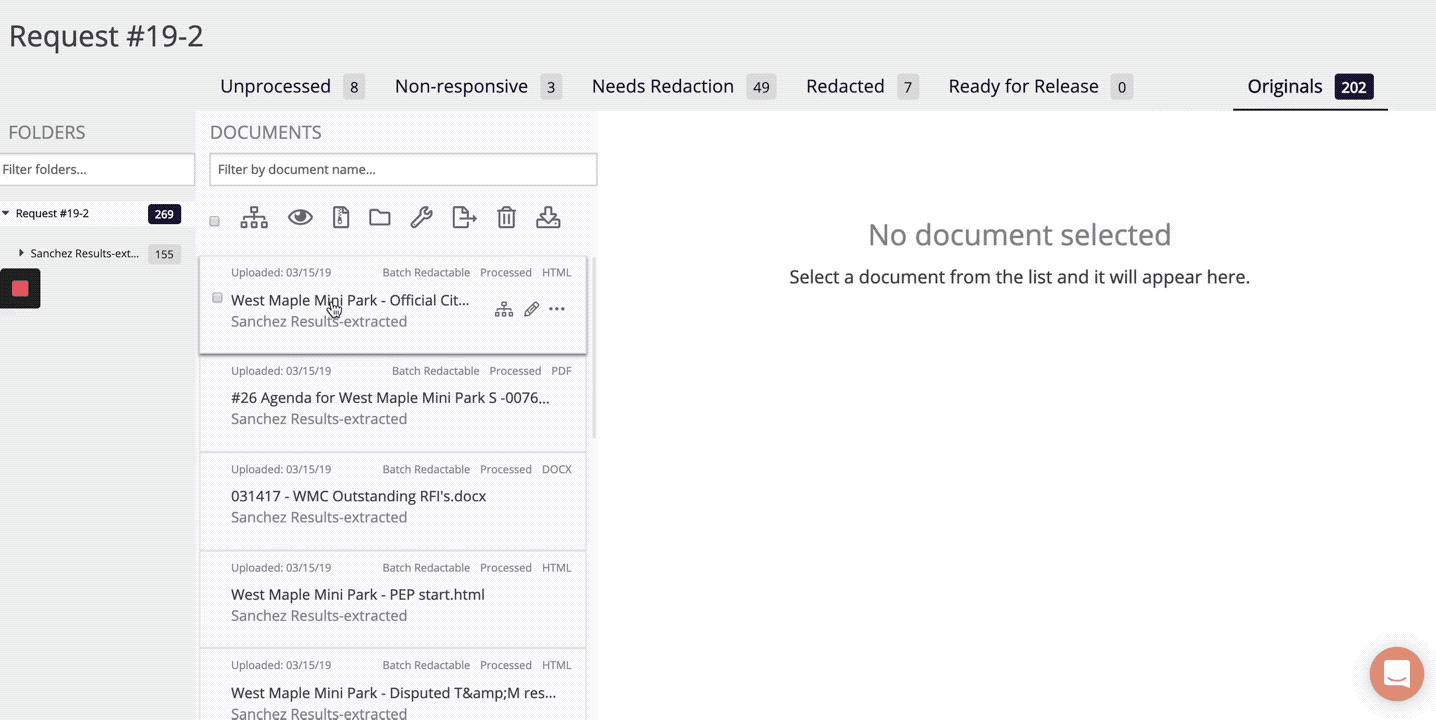Click the hierarchy icon in the documents toolbar
The image size is (1436, 720).
254,218
